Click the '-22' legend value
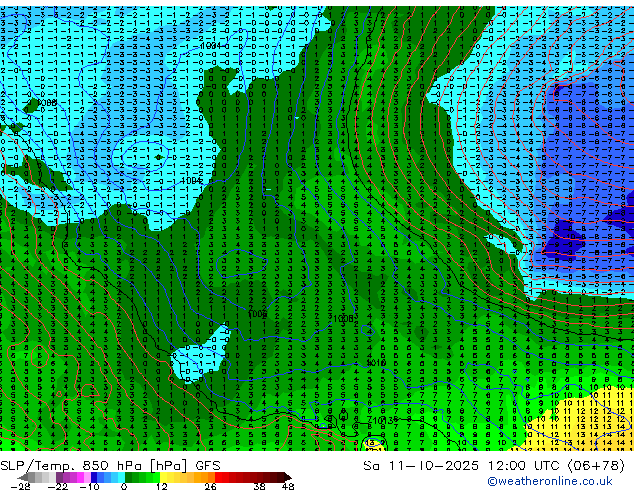This screenshot has width=634, height=490. point(57,486)
